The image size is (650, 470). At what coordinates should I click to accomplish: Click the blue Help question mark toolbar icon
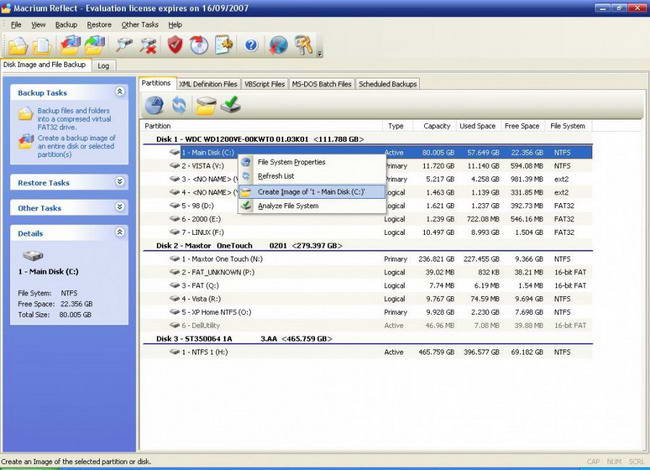(251, 45)
